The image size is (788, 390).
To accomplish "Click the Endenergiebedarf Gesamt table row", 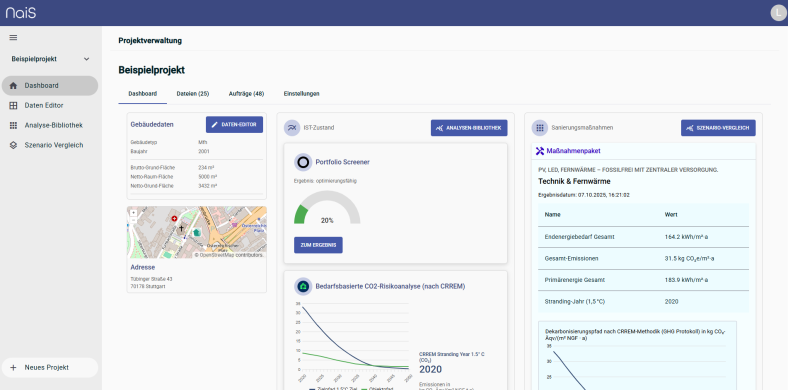I will click(643, 237).
